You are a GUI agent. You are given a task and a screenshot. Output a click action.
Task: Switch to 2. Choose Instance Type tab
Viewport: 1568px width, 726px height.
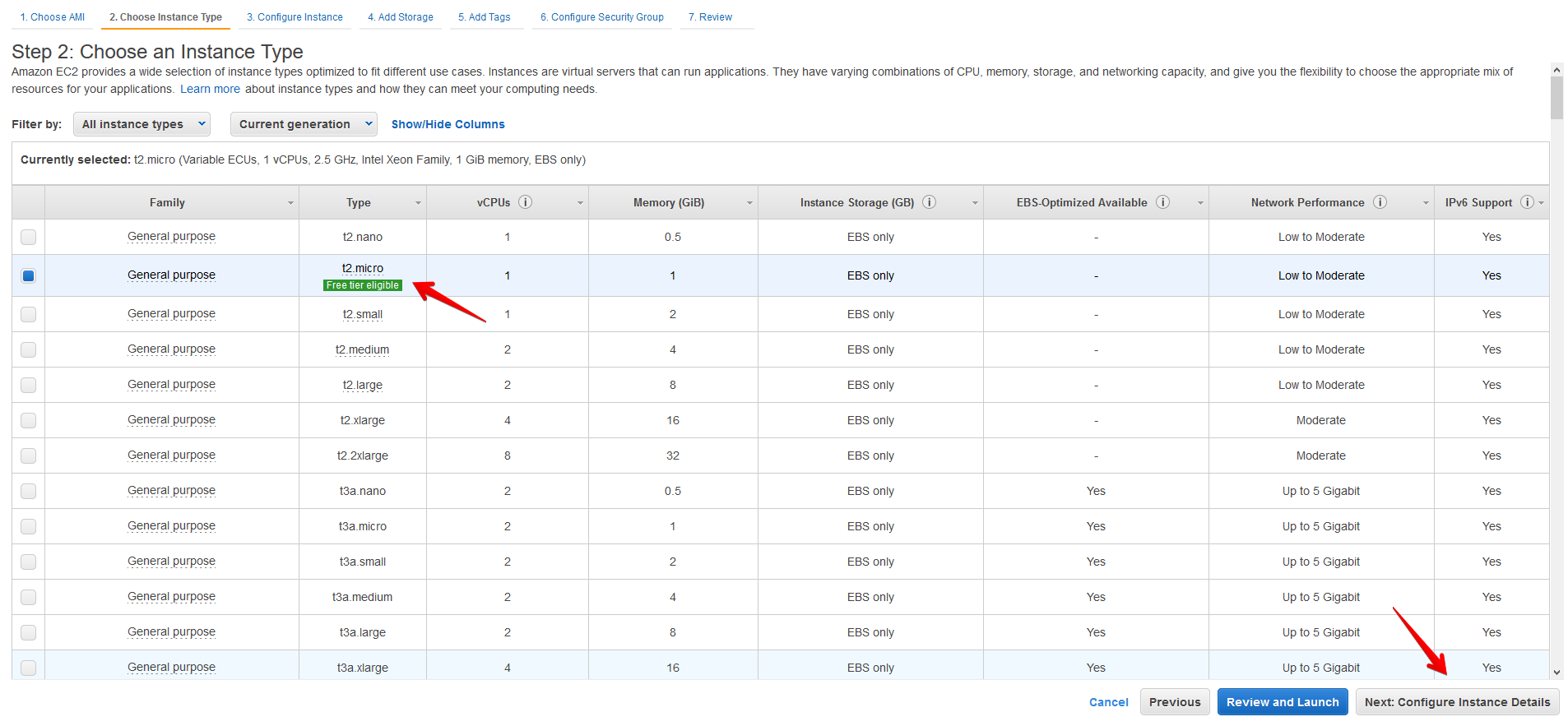click(x=166, y=17)
